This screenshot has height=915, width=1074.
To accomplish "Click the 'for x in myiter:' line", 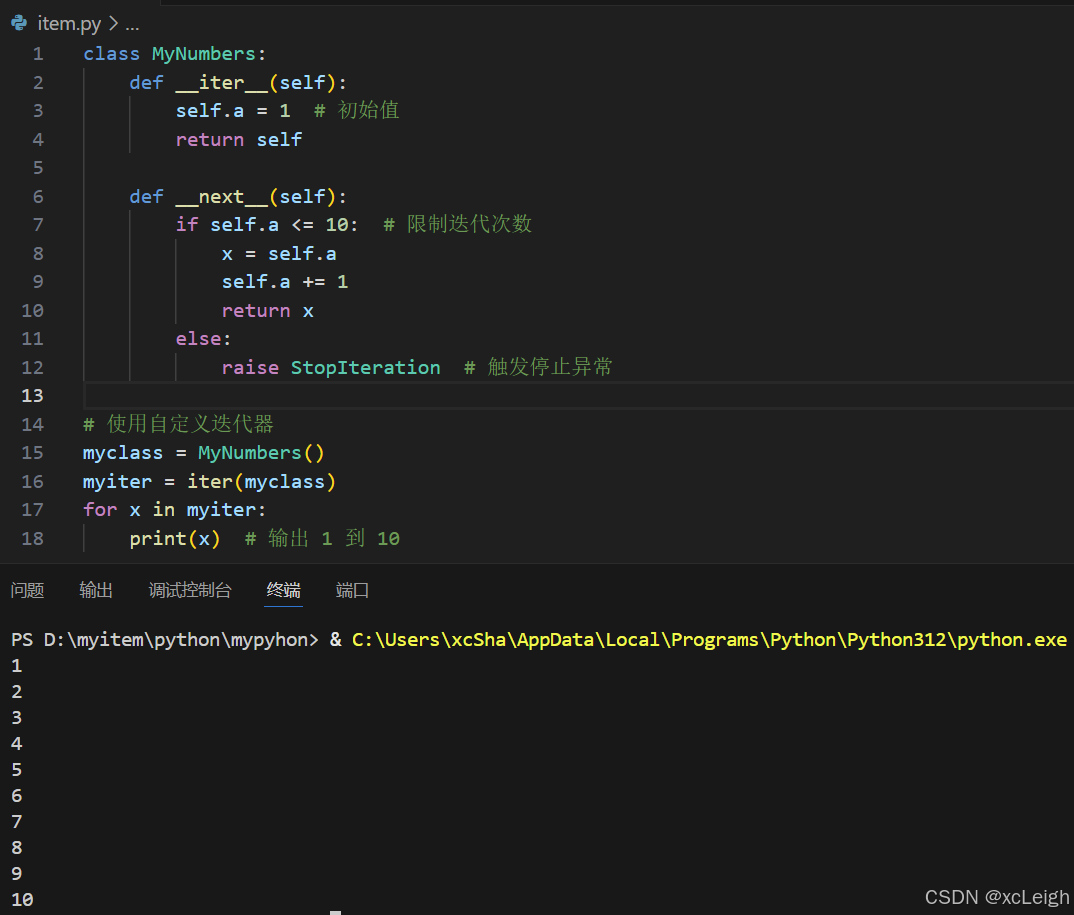I will point(174,510).
